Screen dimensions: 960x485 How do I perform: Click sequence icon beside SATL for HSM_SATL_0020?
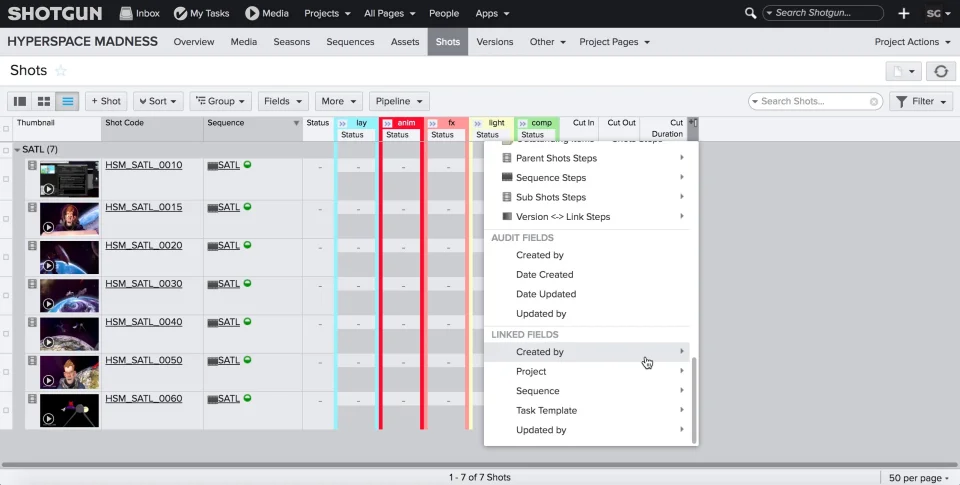212,246
